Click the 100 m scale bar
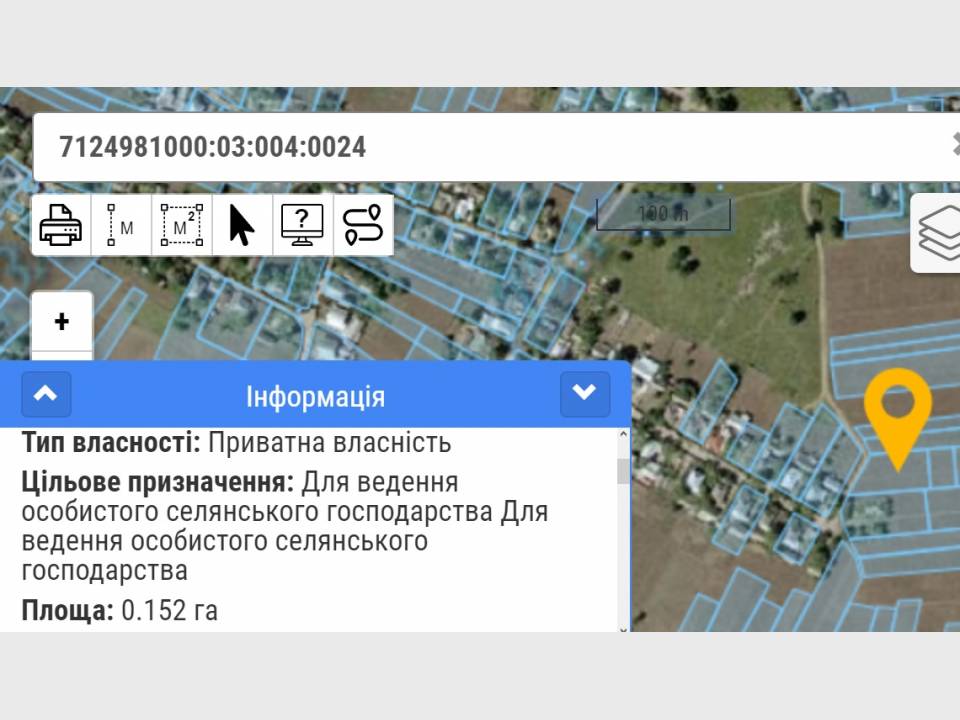960x720 pixels. click(x=663, y=214)
